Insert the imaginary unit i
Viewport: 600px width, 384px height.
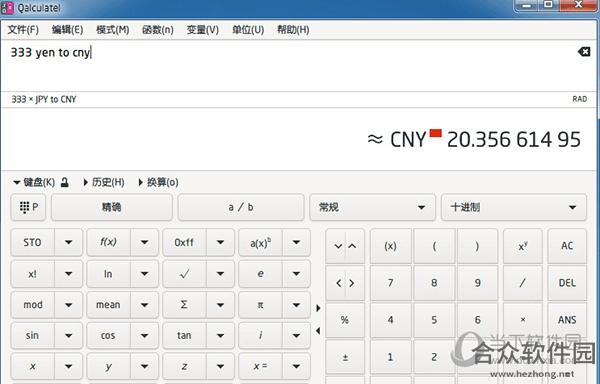(x=260, y=335)
